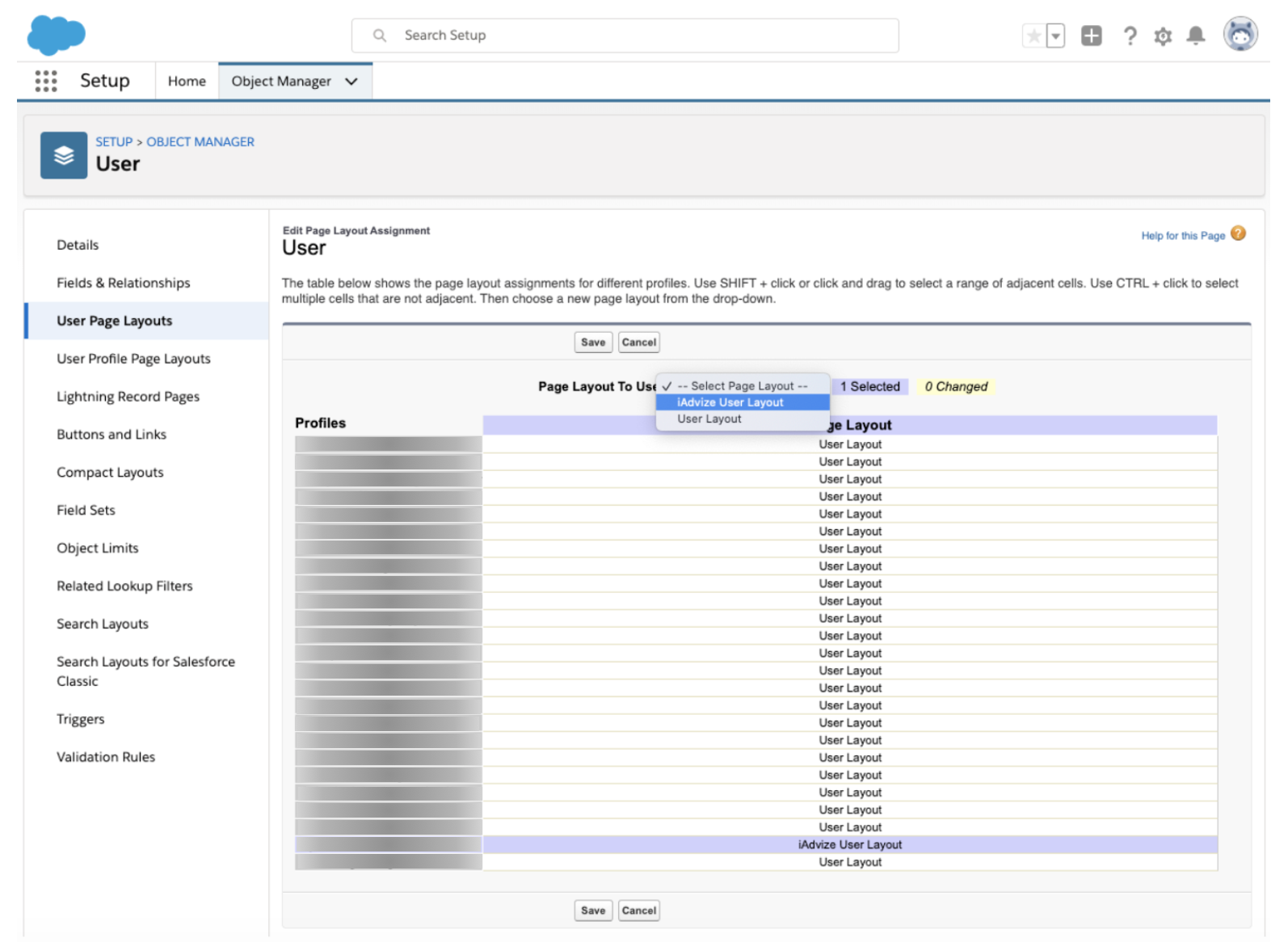Screen dimensions: 1288x942
Task: Click the favorites star icon
Action: pyautogui.click(x=1033, y=36)
